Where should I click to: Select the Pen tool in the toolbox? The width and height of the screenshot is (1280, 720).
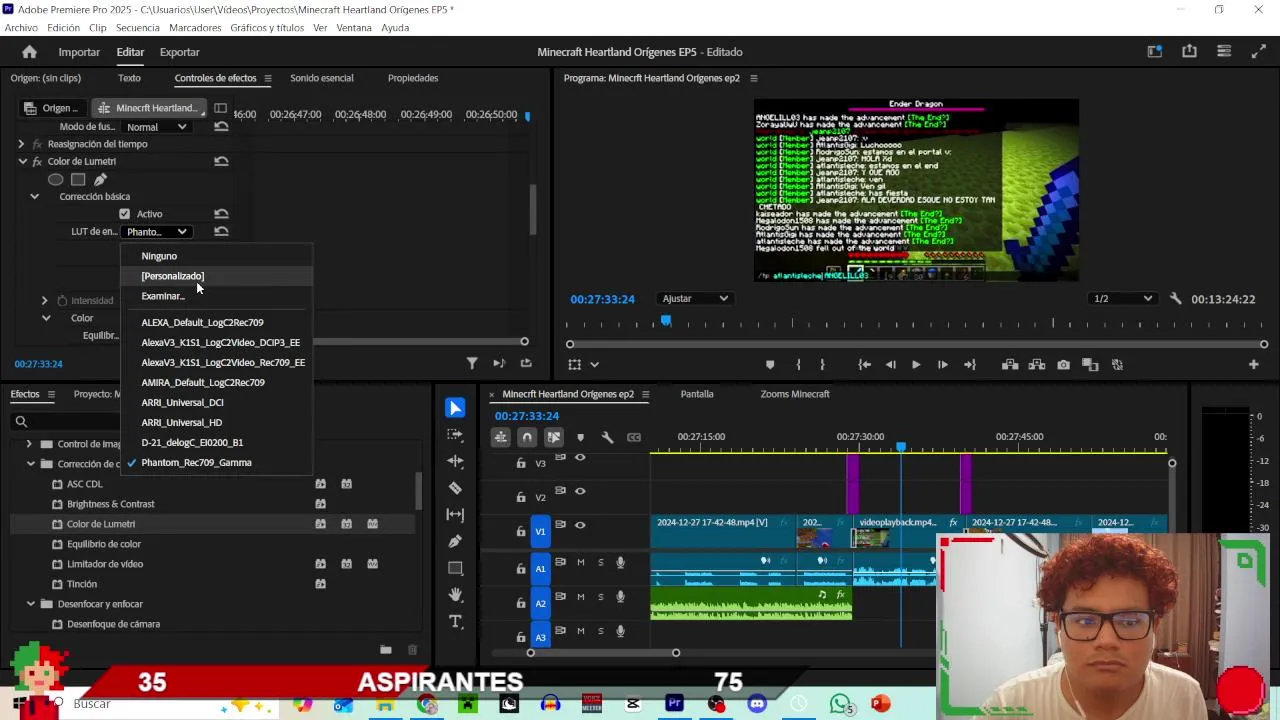tap(455, 541)
